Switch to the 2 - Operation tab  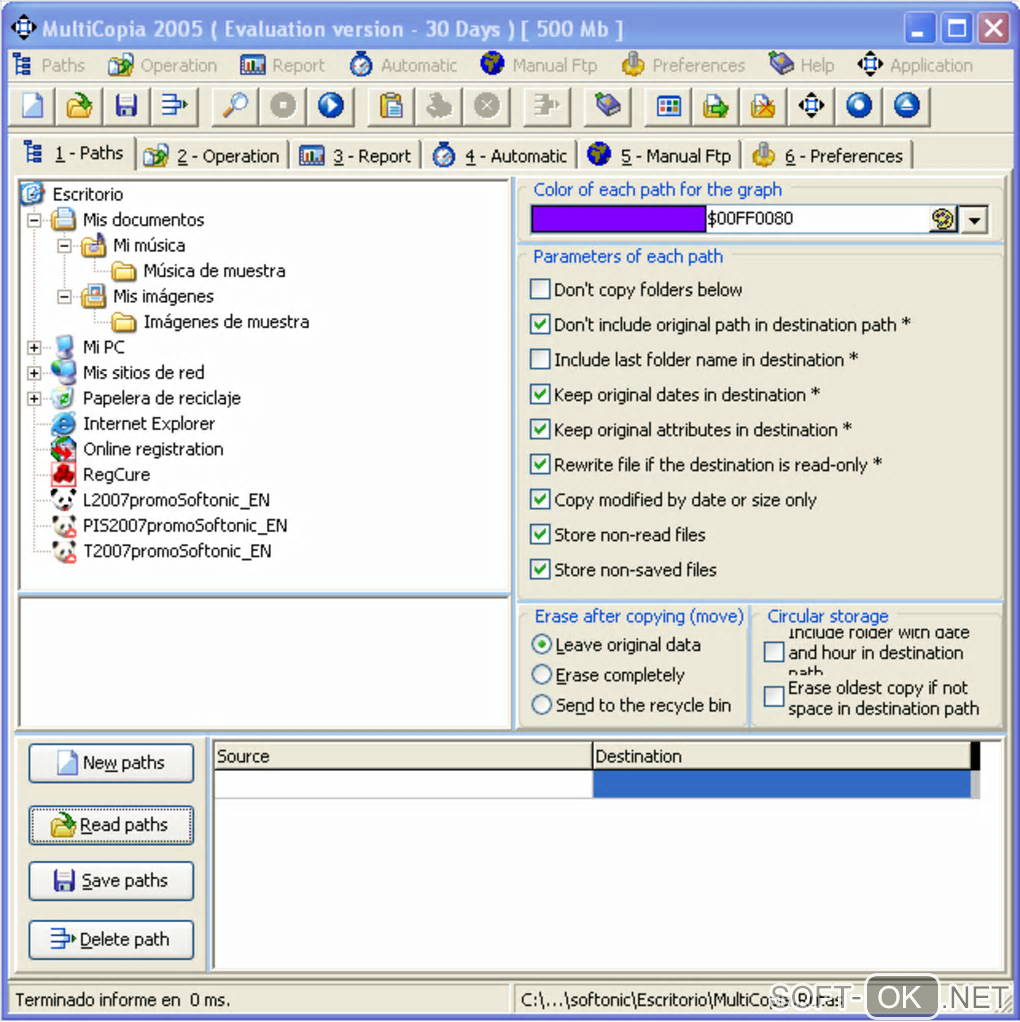[x=212, y=156]
